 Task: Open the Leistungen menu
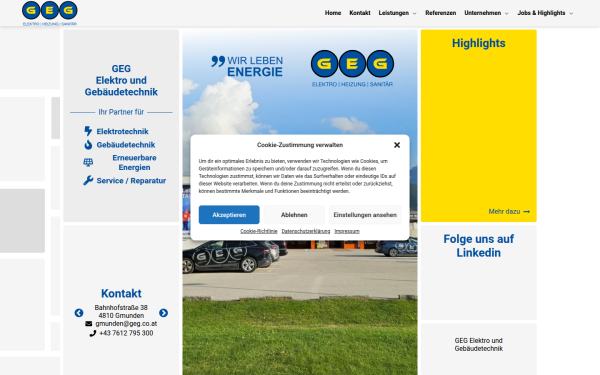(394, 13)
